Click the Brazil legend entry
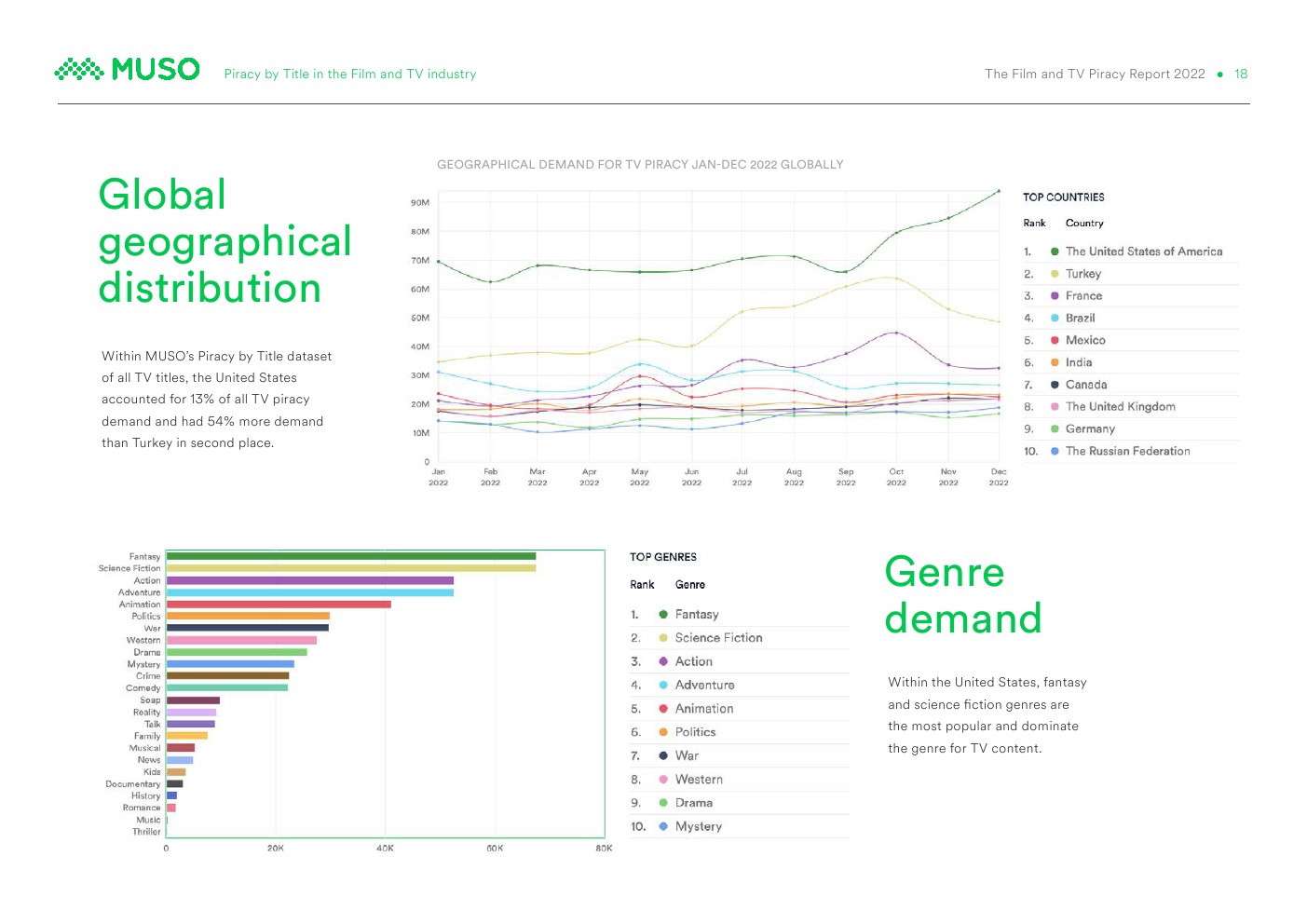1307x924 pixels. click(x=1080, y=319)
